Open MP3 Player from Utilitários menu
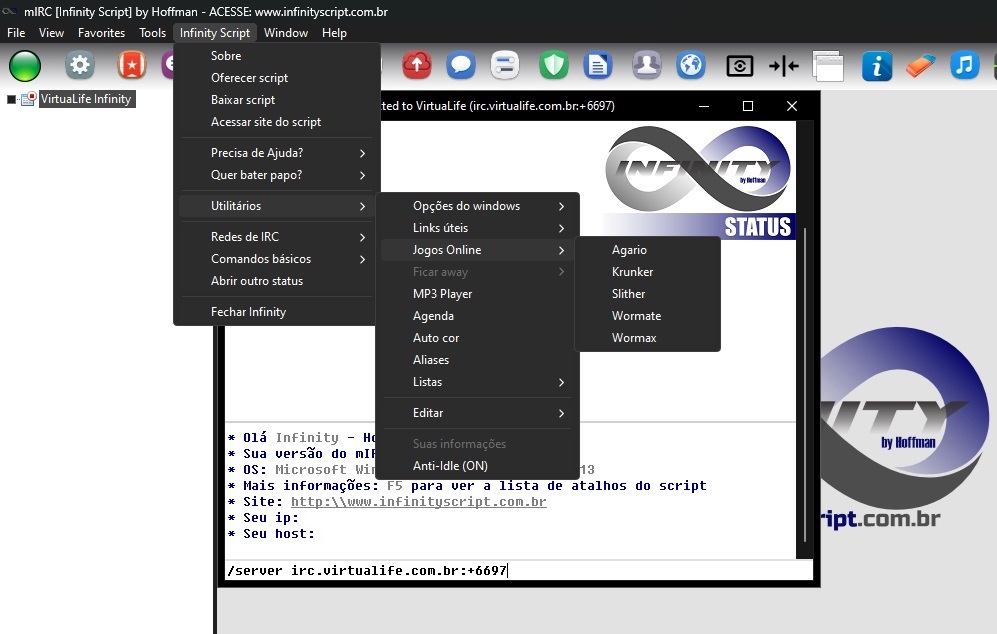Image resolution: width=997 pixels, height=634 pixels. pyautogui.click(x=442, y=294)
